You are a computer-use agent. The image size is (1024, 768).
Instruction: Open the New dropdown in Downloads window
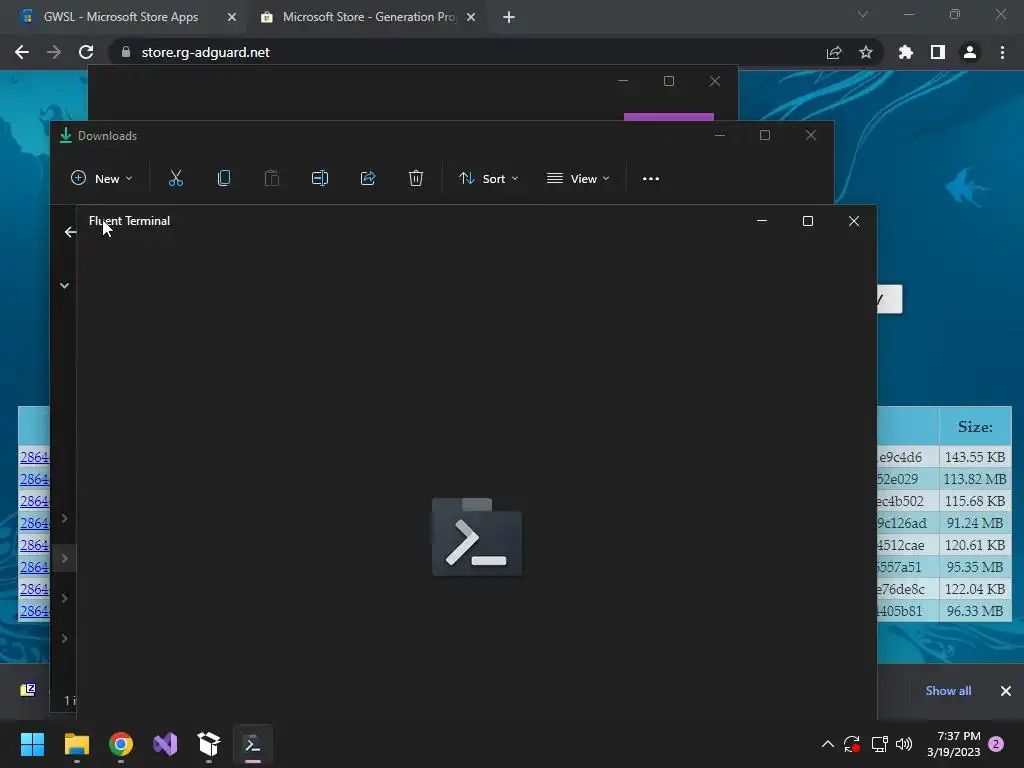point(101,178)
